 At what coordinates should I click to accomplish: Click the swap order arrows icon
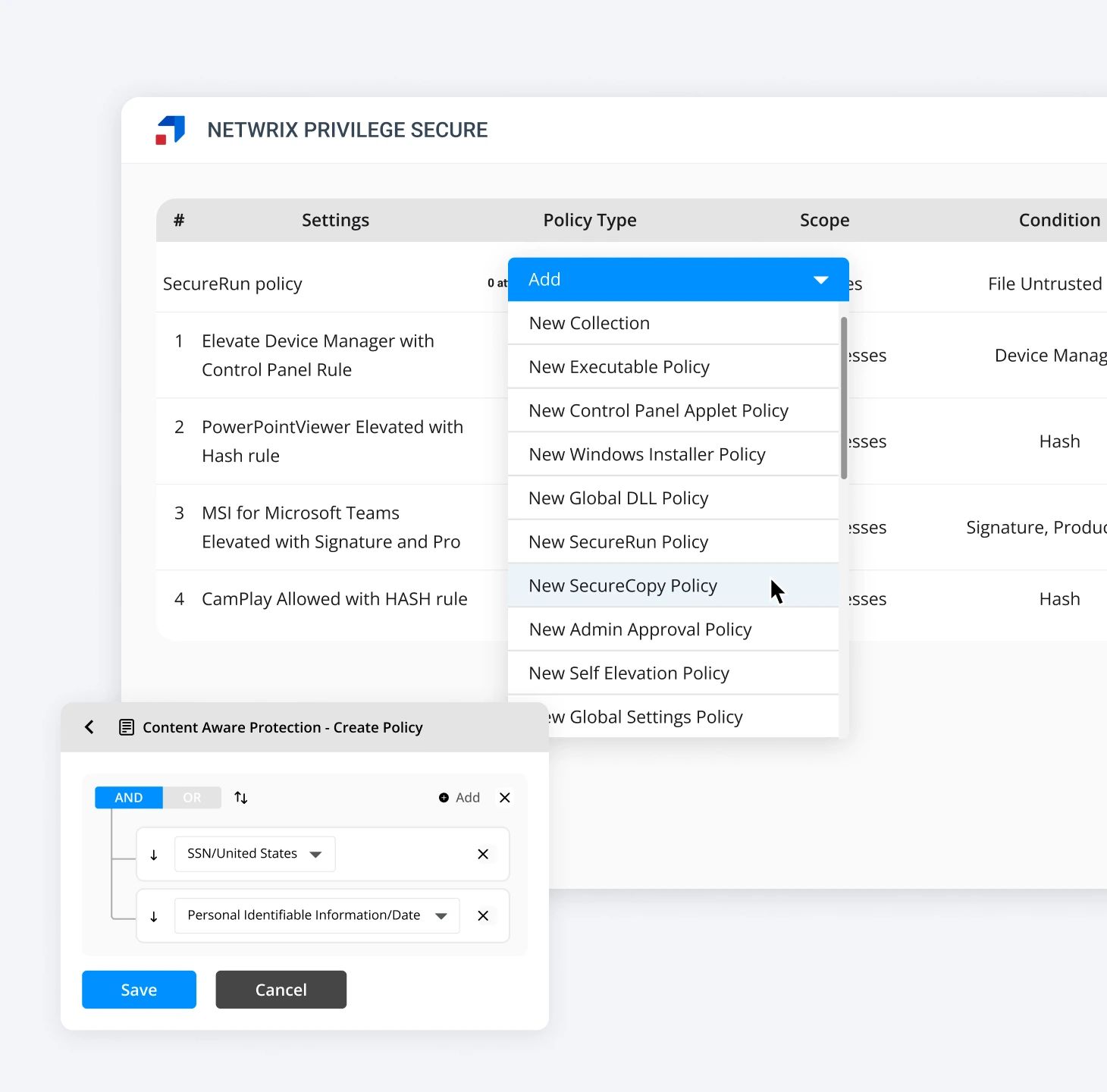(x=241, y=798)
